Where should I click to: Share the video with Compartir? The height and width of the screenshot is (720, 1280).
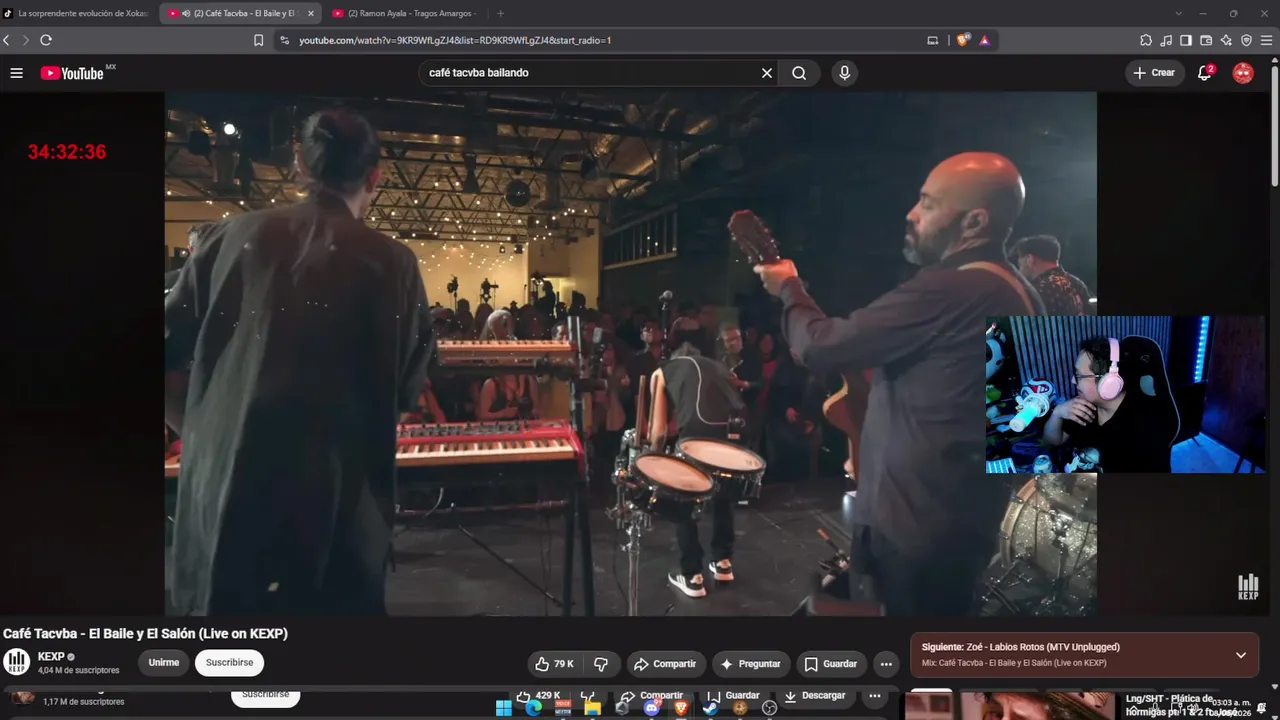click(665, 664)
